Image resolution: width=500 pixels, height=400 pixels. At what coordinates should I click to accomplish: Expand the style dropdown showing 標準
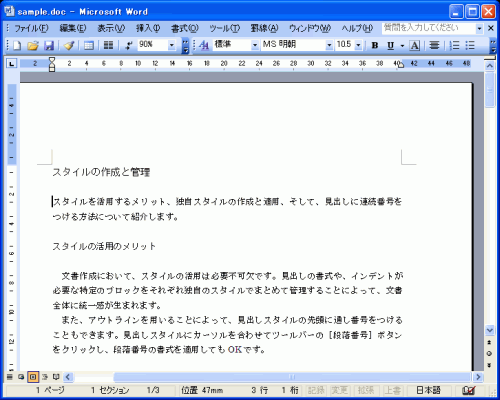[255, 45]
